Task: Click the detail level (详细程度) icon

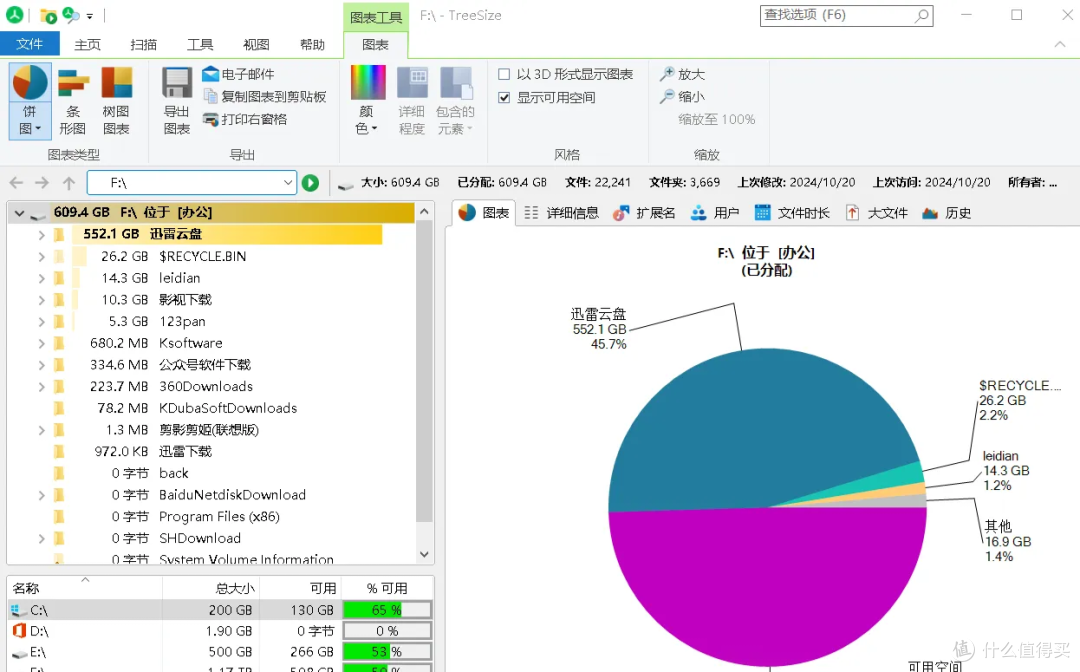Action: pos(412,101)
